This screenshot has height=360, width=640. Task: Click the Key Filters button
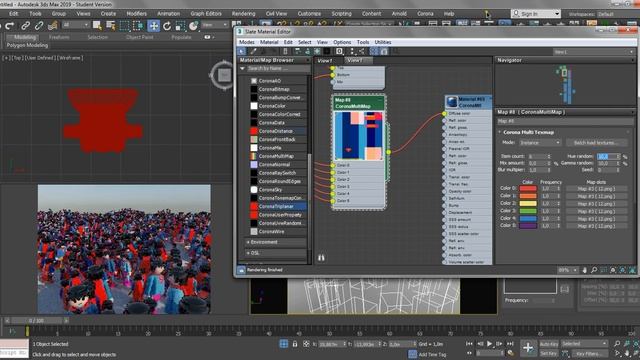[x=589, y=353]
